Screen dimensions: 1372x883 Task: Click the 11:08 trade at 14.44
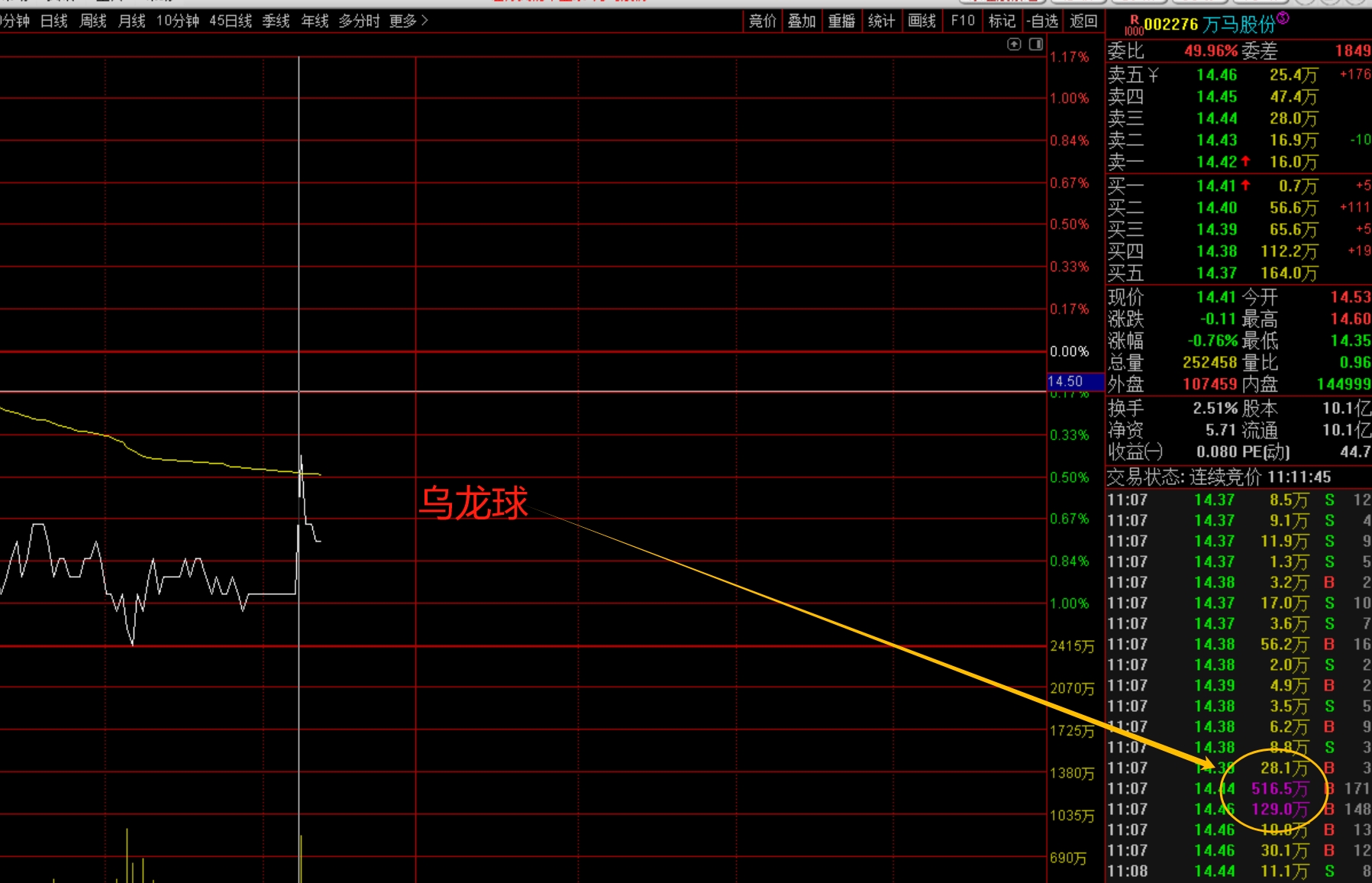1238,871
